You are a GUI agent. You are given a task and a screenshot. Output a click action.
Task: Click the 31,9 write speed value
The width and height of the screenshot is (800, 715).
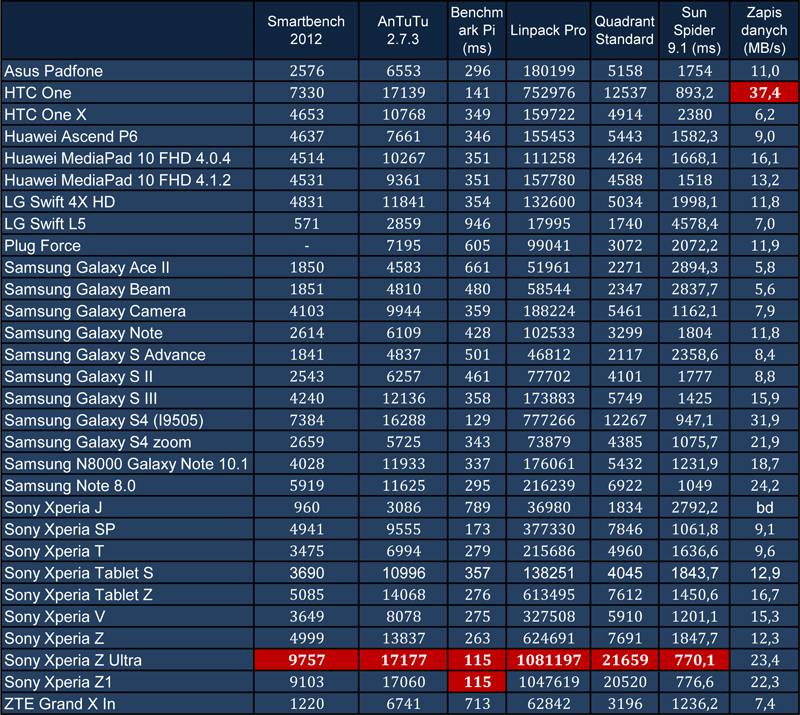[764, 420]
